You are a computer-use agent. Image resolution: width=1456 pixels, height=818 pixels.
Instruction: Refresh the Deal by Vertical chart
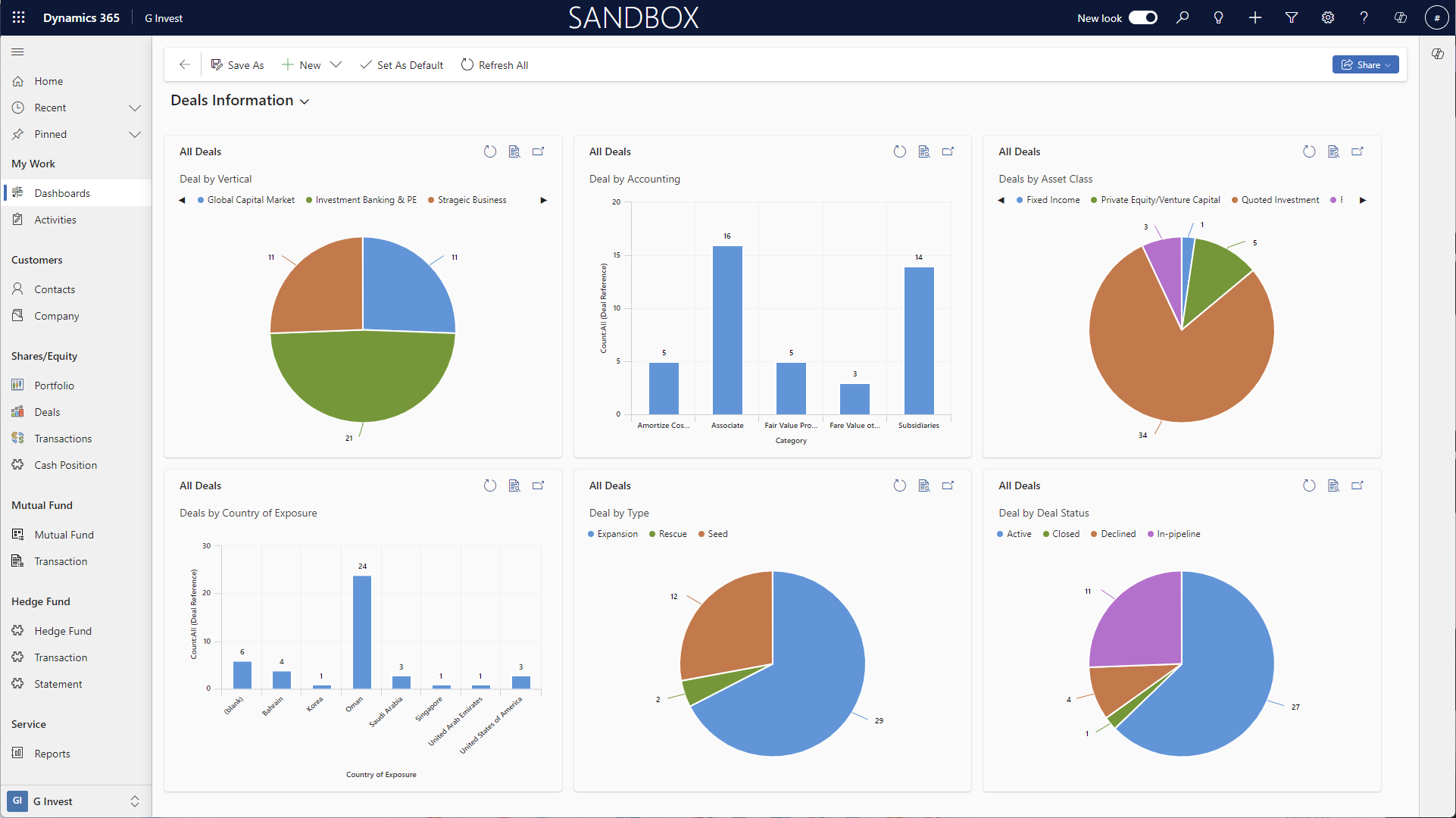pyautogui.click(x=490, y=151)
